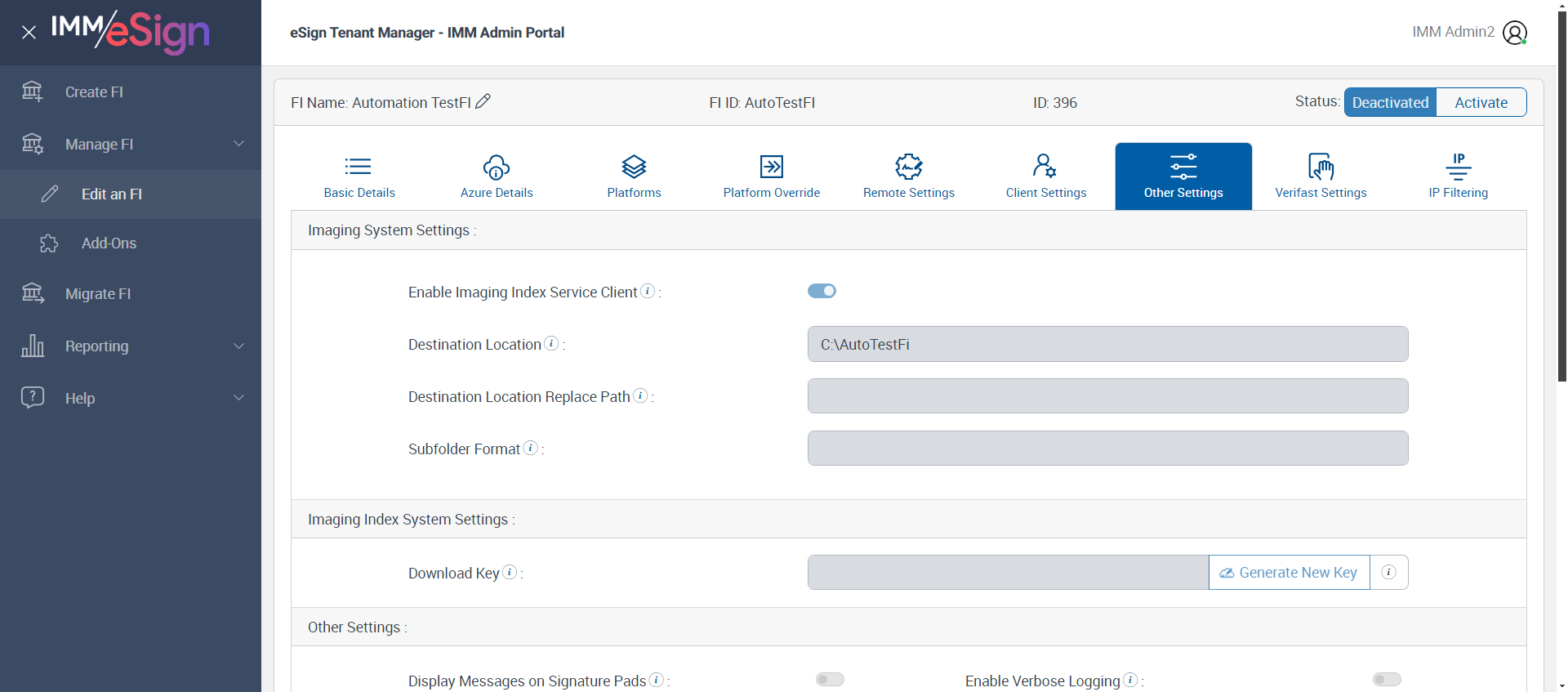1568x692 pixels.
Task: Switch to the Platforms tab
Action: 635,176
